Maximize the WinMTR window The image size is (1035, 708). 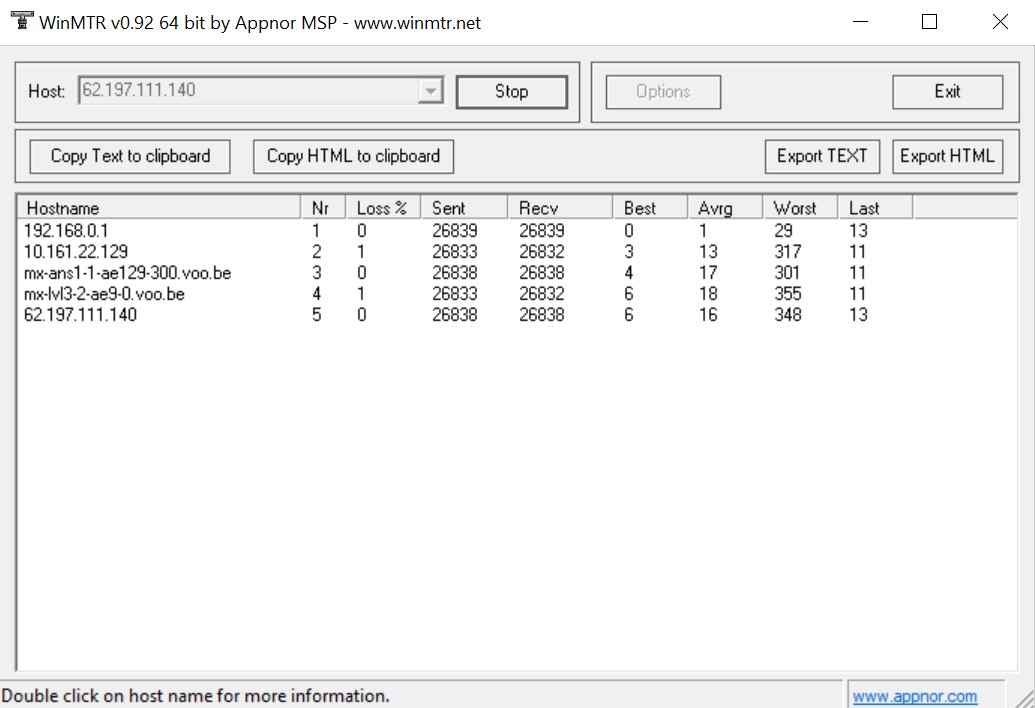pyautogui.click(x=929, y=22)
